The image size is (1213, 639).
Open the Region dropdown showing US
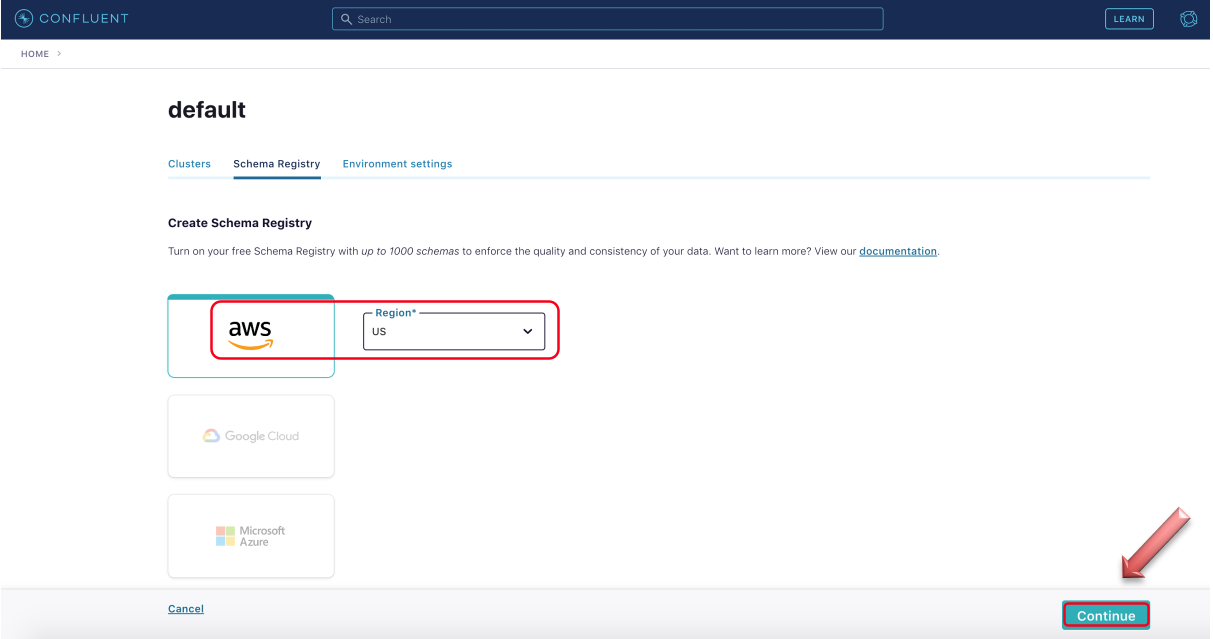coord(454,331)
